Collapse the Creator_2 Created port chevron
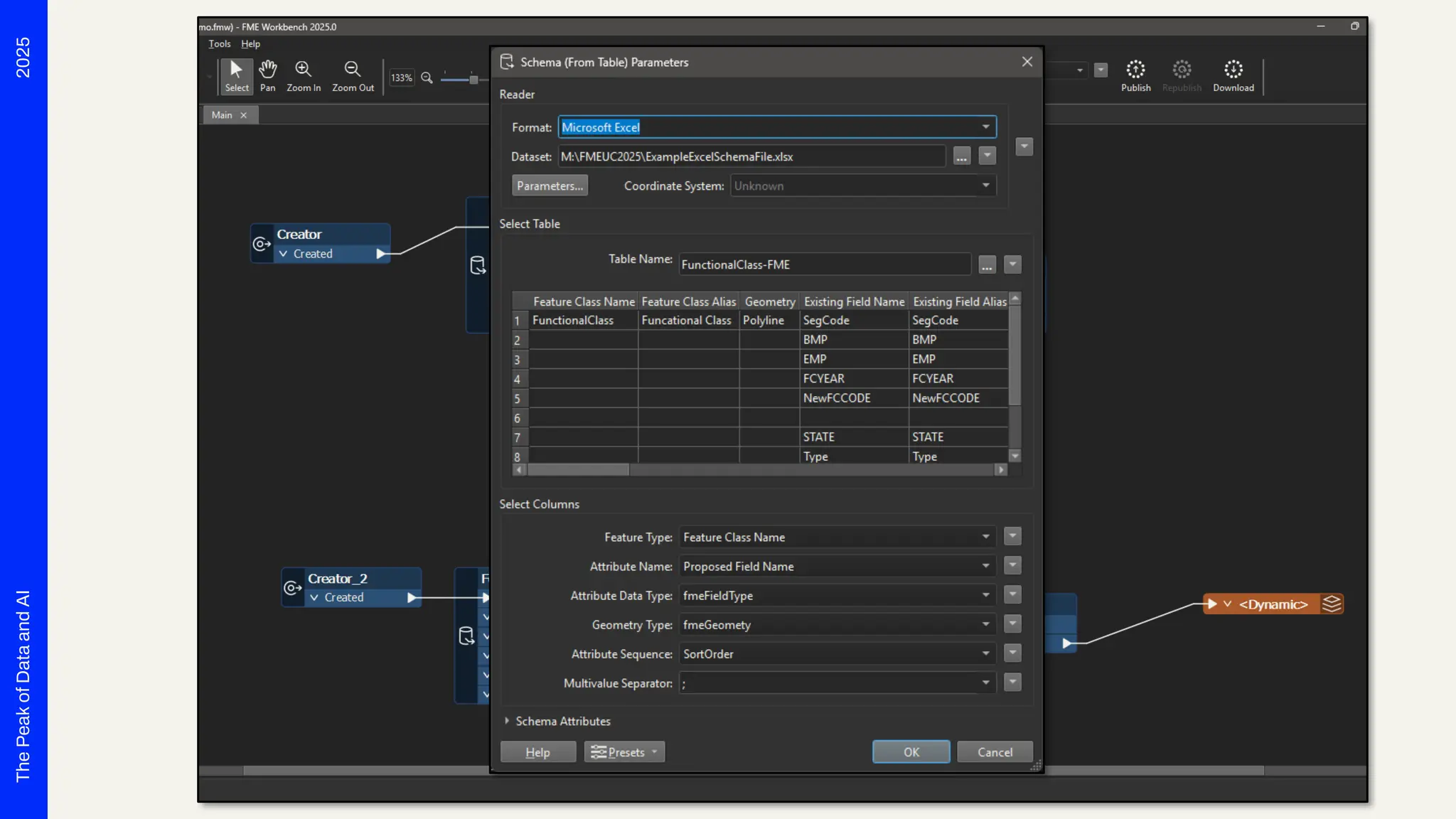 (x=314, y=598)
